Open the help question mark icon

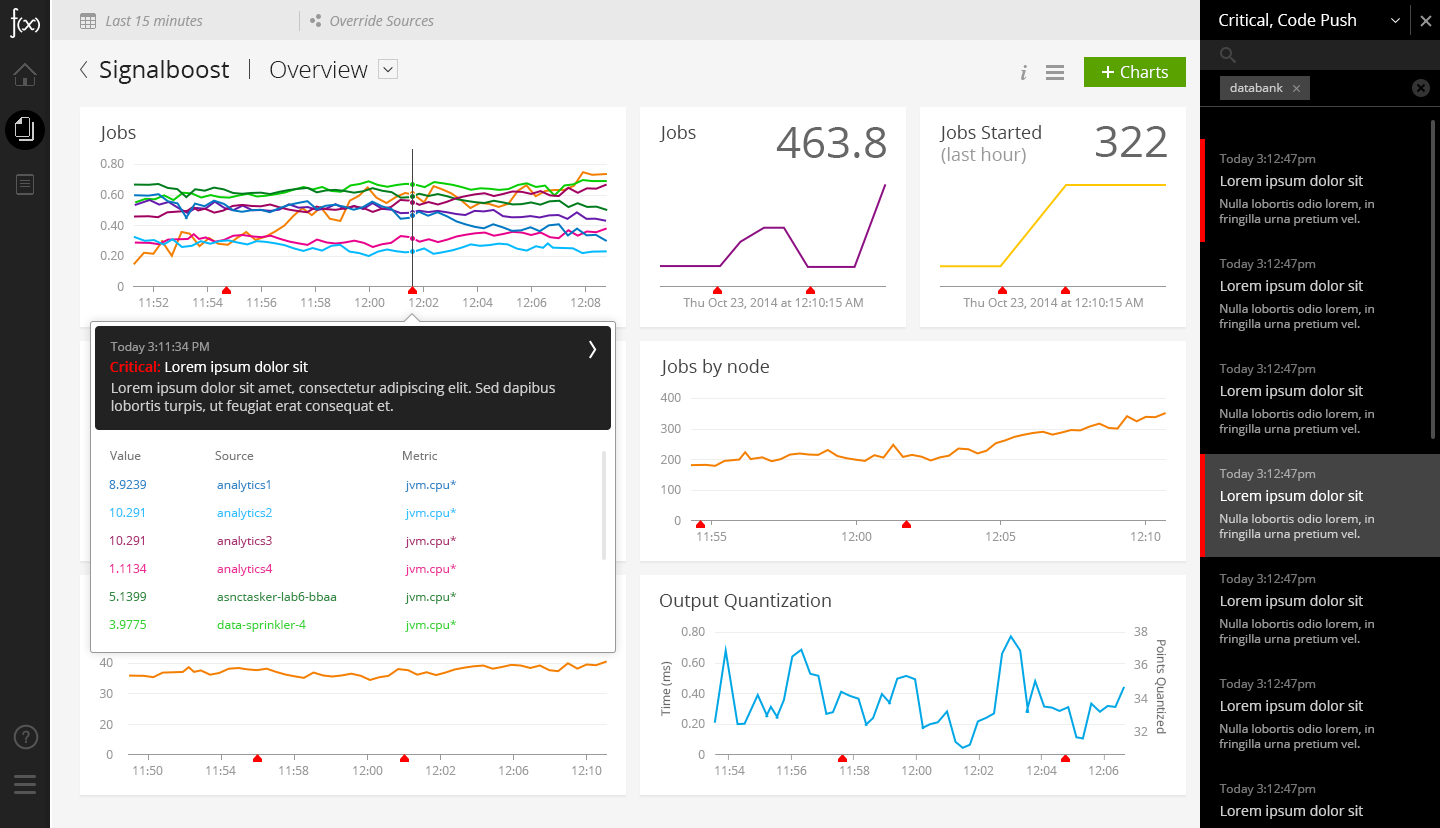pos(25,737)
